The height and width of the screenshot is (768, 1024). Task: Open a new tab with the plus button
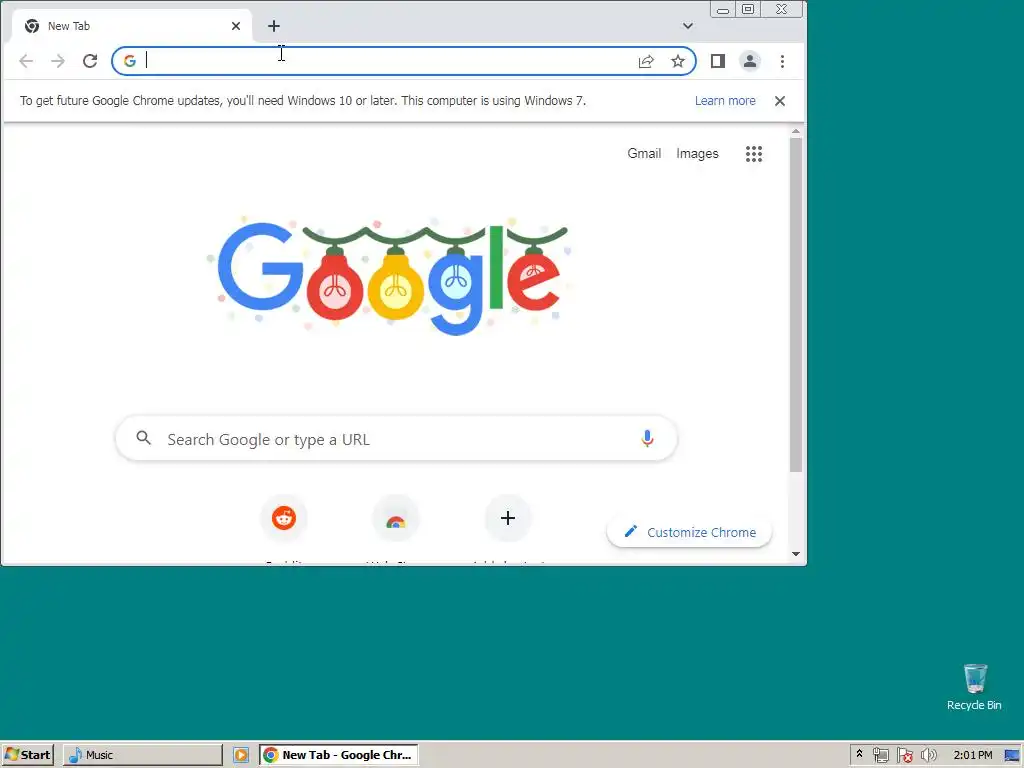pyautogui.click(x=274, y=26)
